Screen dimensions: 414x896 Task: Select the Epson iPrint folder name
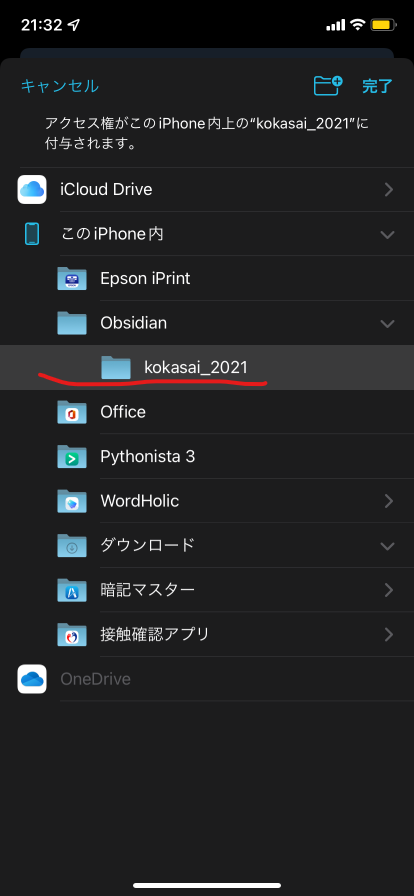click(145, 279)
